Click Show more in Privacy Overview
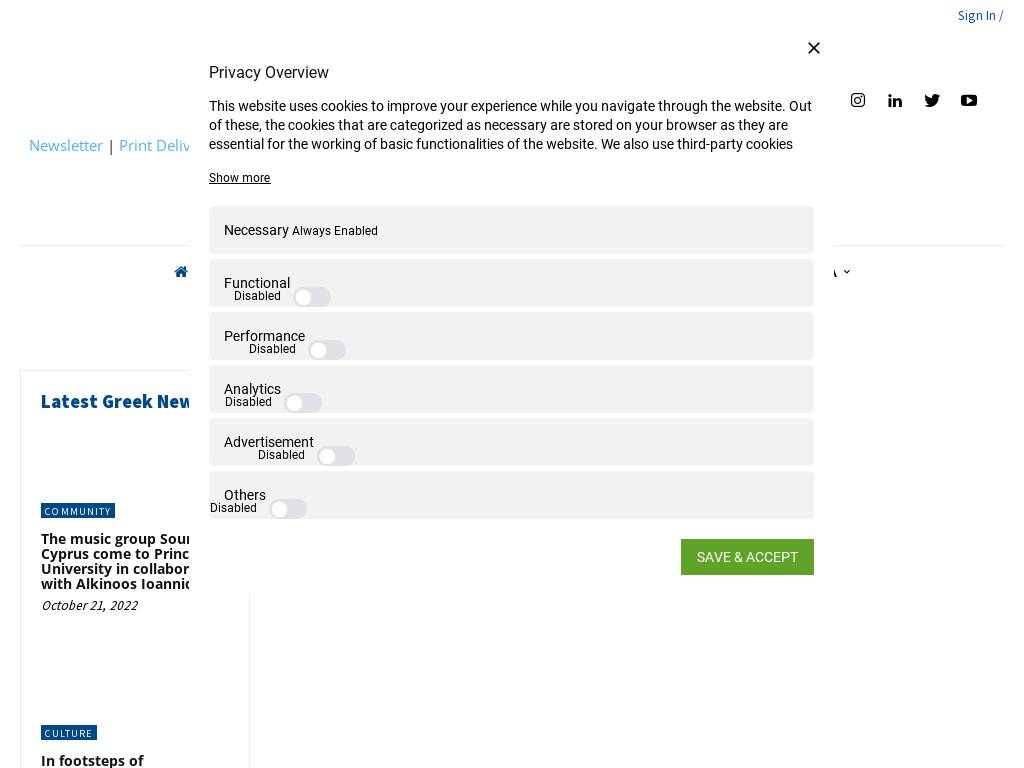 click(x=239, y=178)
